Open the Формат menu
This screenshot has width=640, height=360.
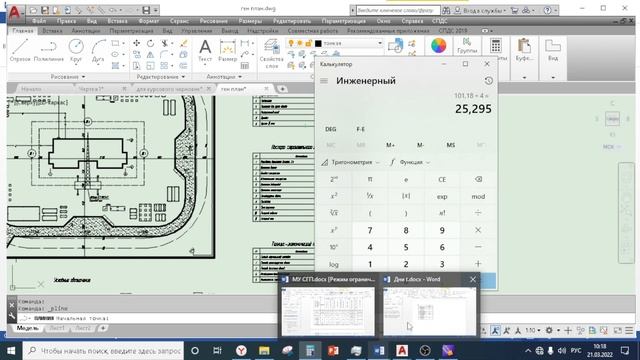[x=149, y=21]
